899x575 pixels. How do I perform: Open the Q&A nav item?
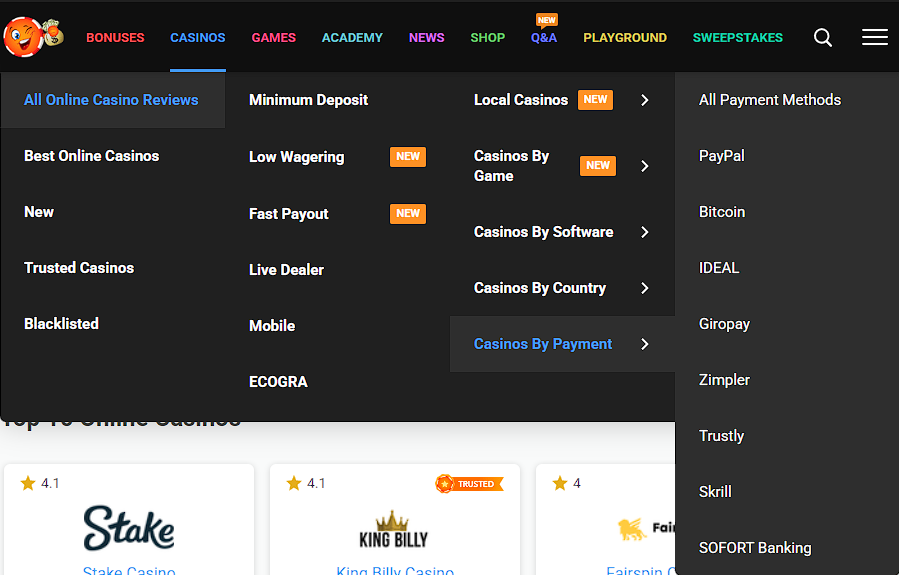point(544,38)
